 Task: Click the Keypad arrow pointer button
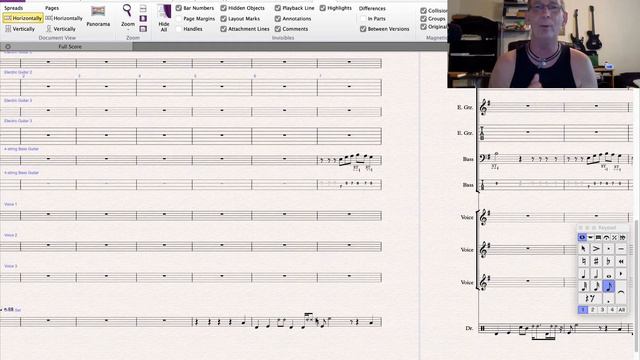584,249
